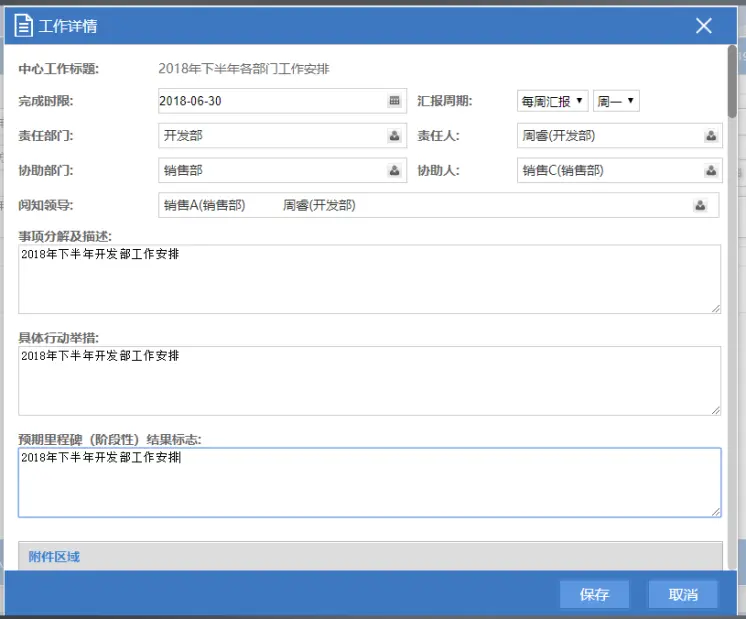
Task: Select 周睿(开发部) in 阅知领导 field
Action: pyautogui.click(x=319, y=205)
